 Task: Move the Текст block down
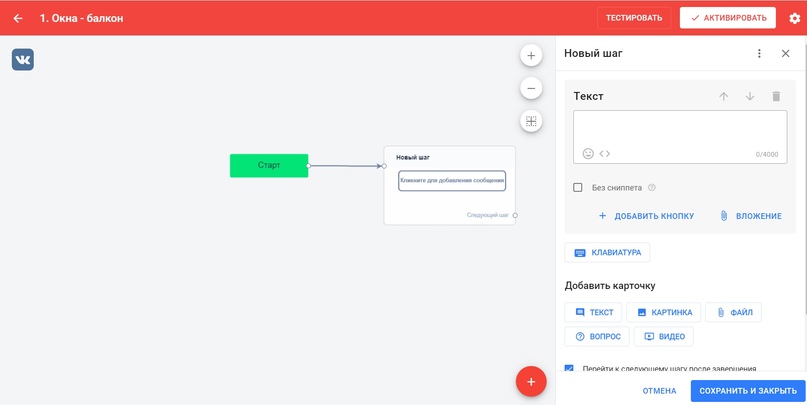tap(750, 96)
